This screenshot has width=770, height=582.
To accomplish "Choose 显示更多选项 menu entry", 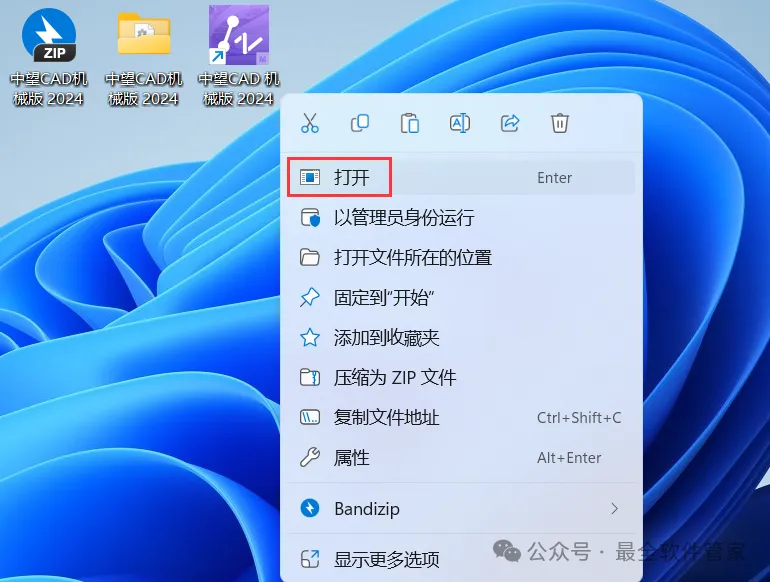I will [460, 559].
